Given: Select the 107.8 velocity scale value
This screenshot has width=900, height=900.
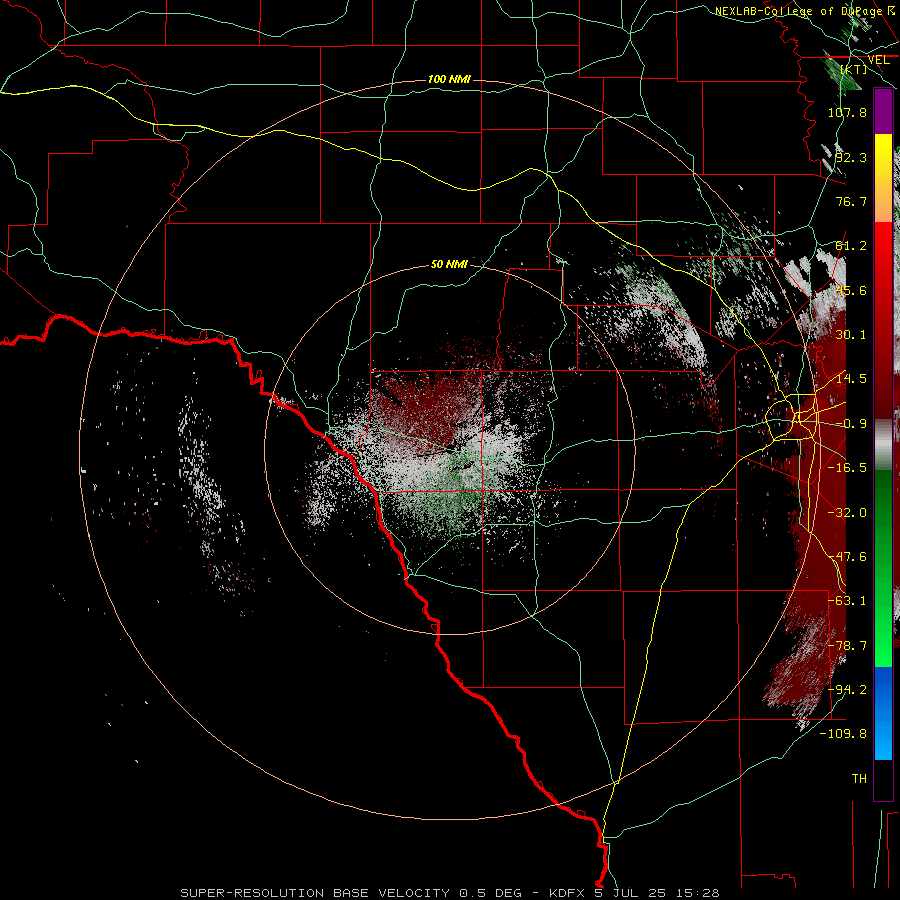Looking at the screenshot, I should click(847, 112).
